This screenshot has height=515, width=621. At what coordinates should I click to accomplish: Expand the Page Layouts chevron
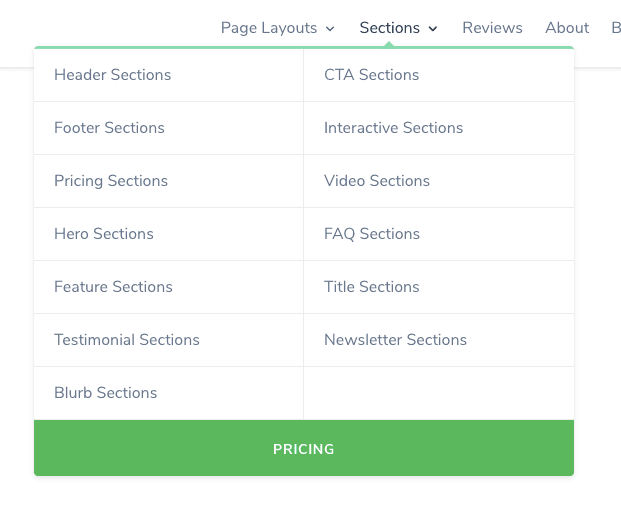[330, 29]
